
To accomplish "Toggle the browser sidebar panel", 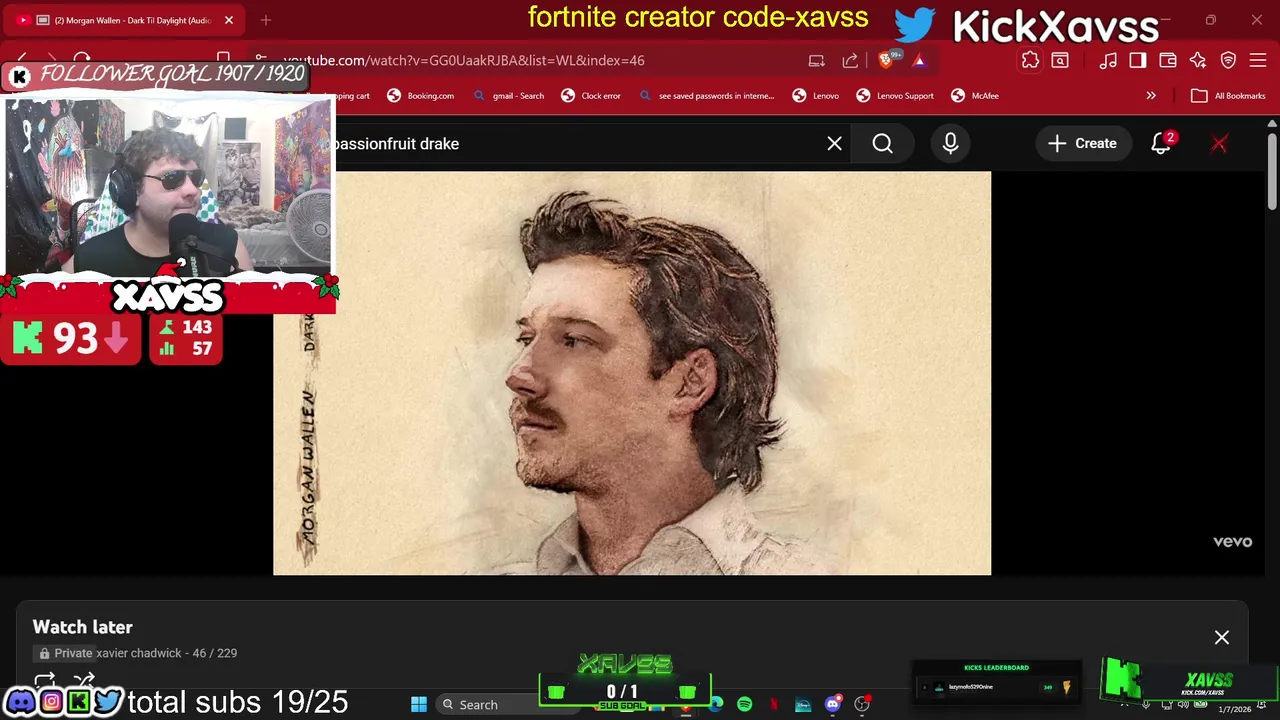I will click(x=1138, y=60).
